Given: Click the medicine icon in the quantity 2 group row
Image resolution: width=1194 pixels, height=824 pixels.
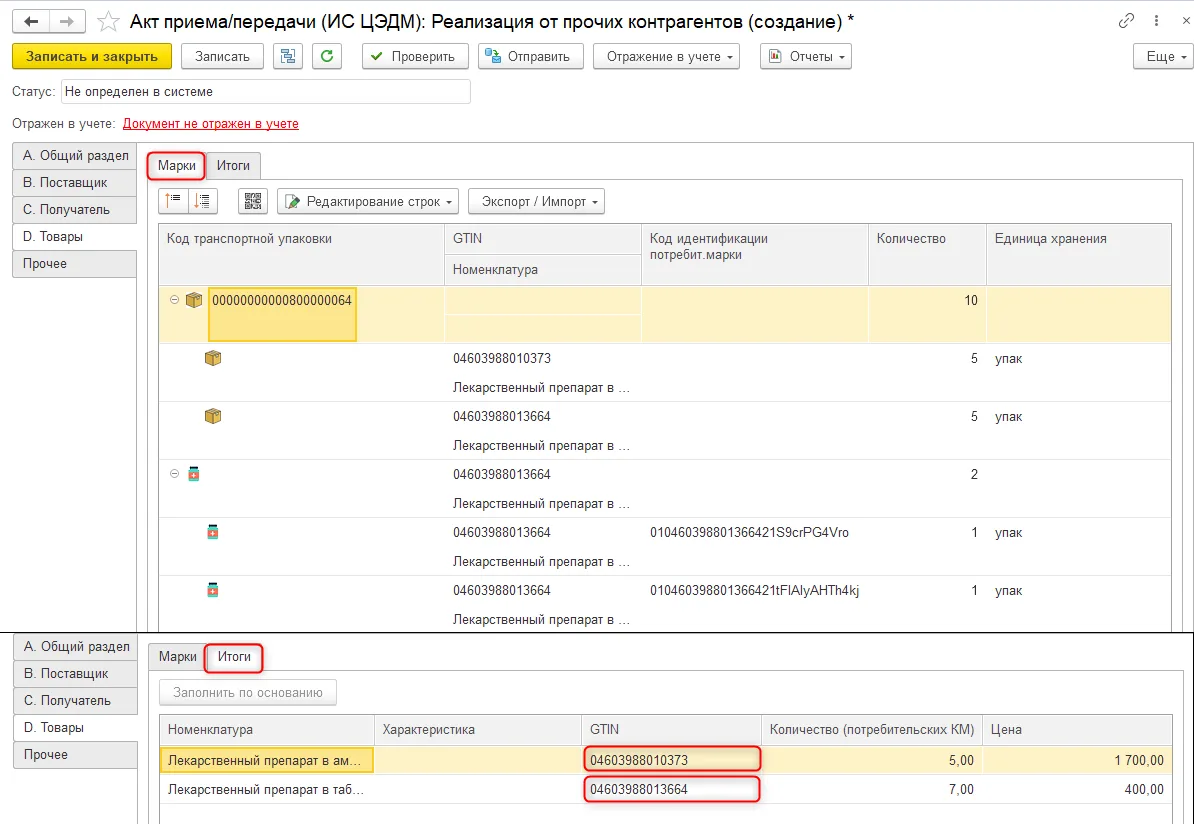Looking at the screenshot, I should tap(194, 474).
